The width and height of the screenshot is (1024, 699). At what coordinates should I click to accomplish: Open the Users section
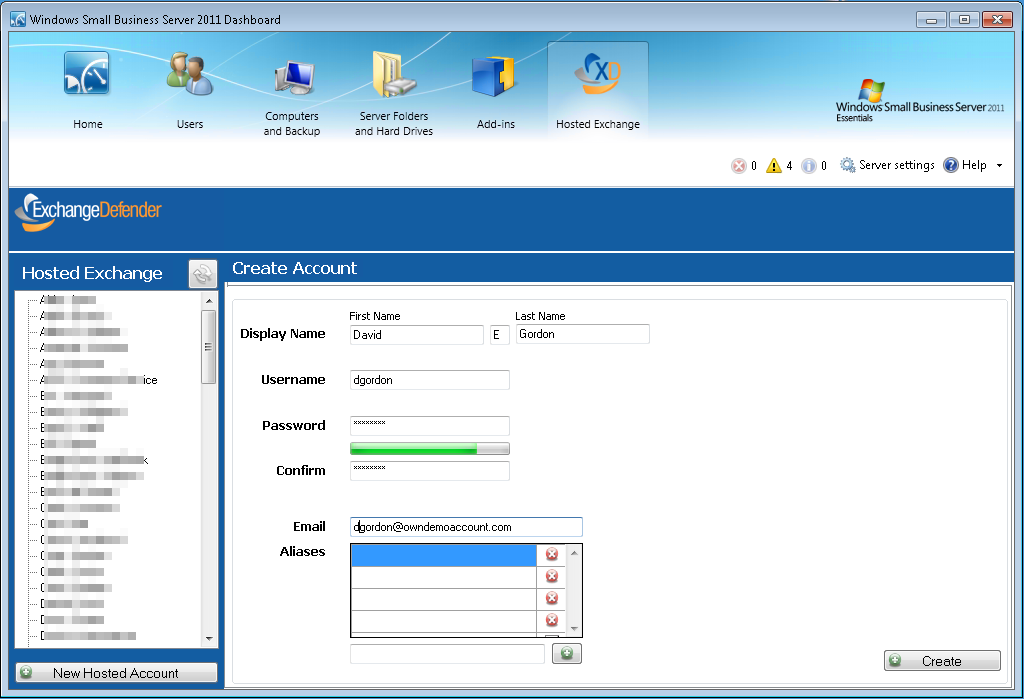(x=189, y=90)
